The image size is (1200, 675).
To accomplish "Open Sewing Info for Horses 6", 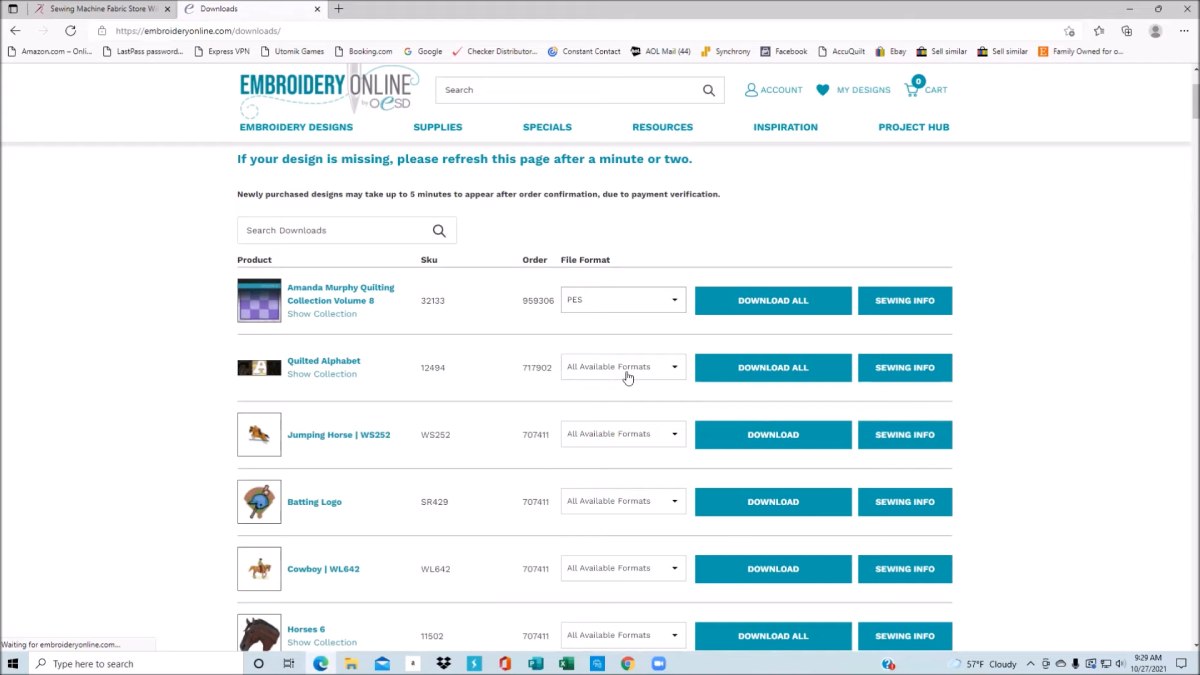I will [905, 636].
